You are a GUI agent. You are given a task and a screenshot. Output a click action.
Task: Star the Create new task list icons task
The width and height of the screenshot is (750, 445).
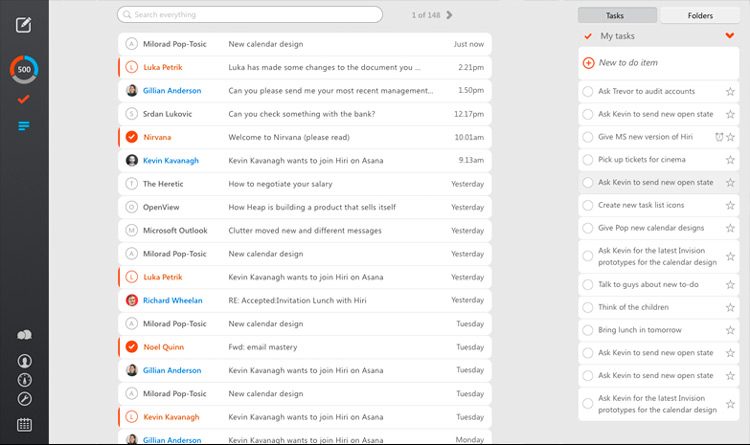pyautogui.click(x=730, y=205)
